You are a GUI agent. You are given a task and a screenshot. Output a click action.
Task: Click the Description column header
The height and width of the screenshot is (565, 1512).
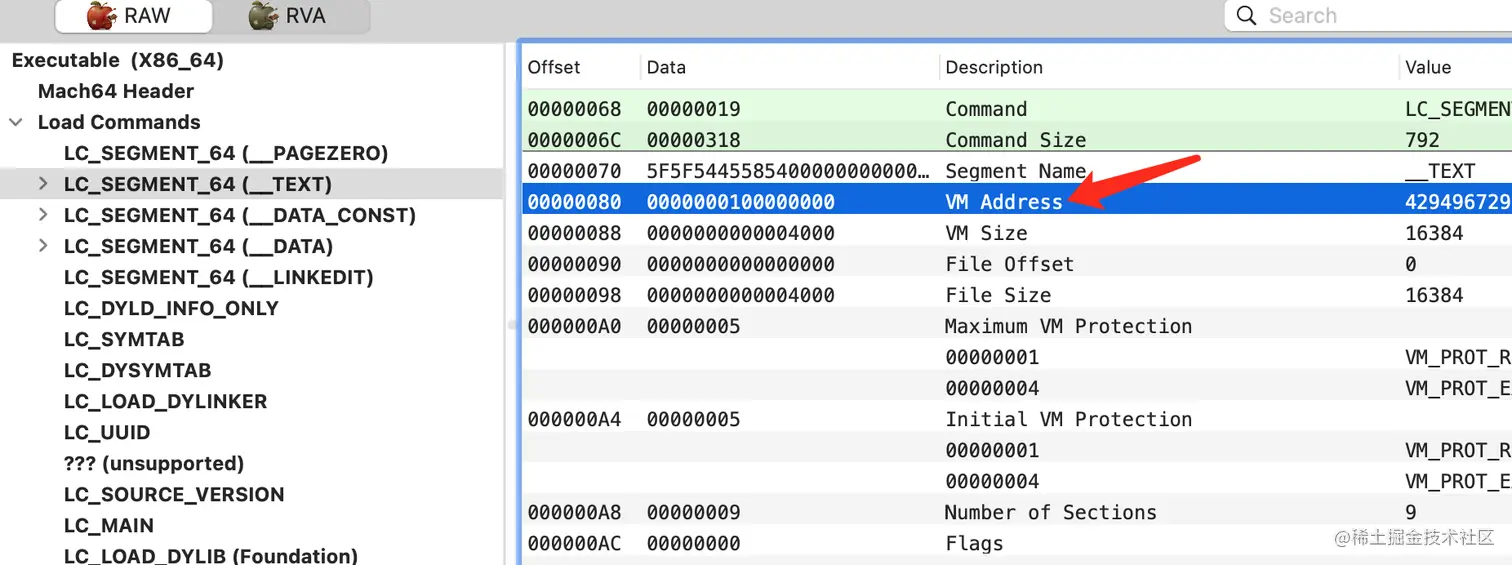[994, 67]
